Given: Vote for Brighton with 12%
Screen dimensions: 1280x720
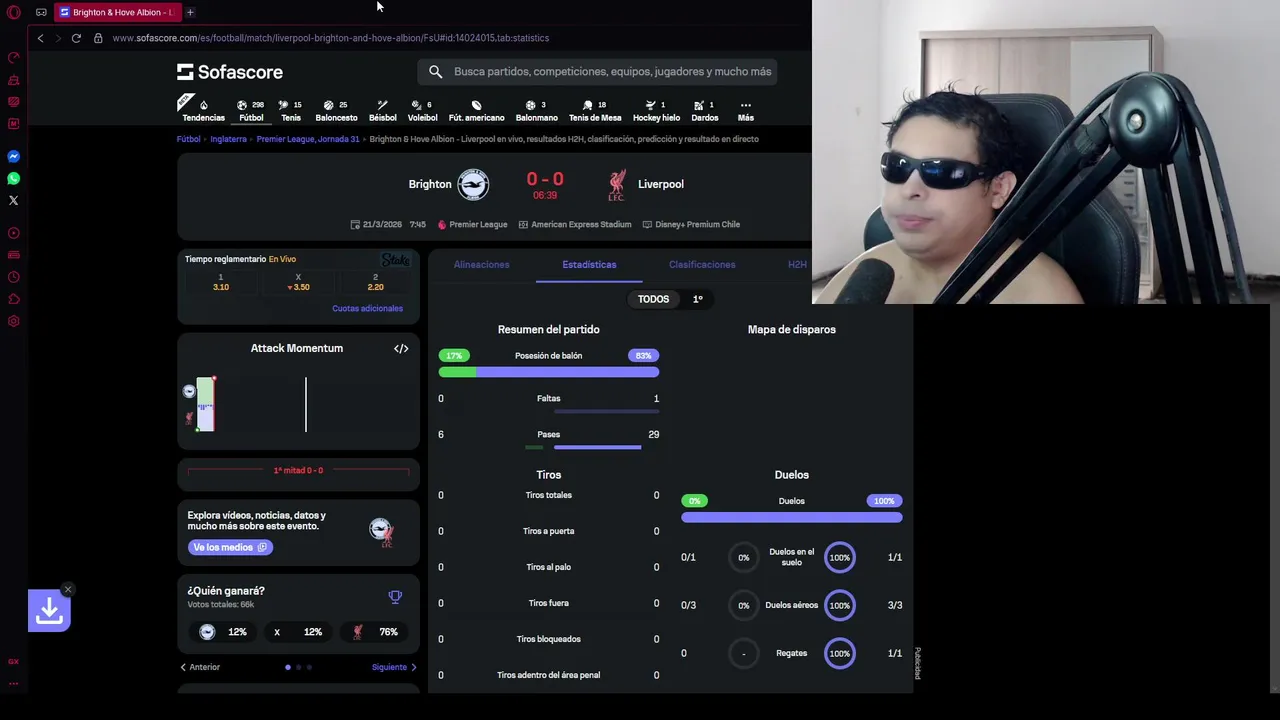Looking at the screenshot, I should coord(223,632).
